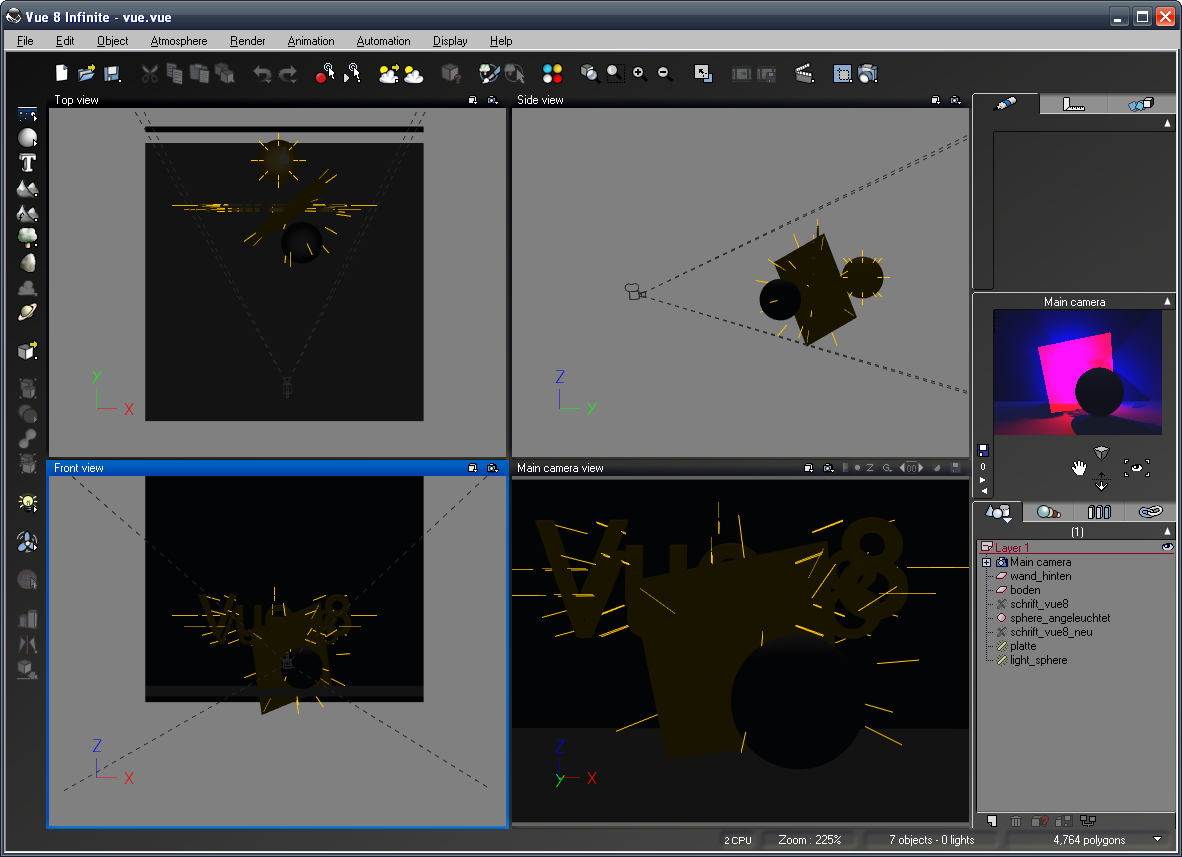Click the light bulb icon to add light
Viewport: 1182px width, 857px height.
tap(27, 502)
